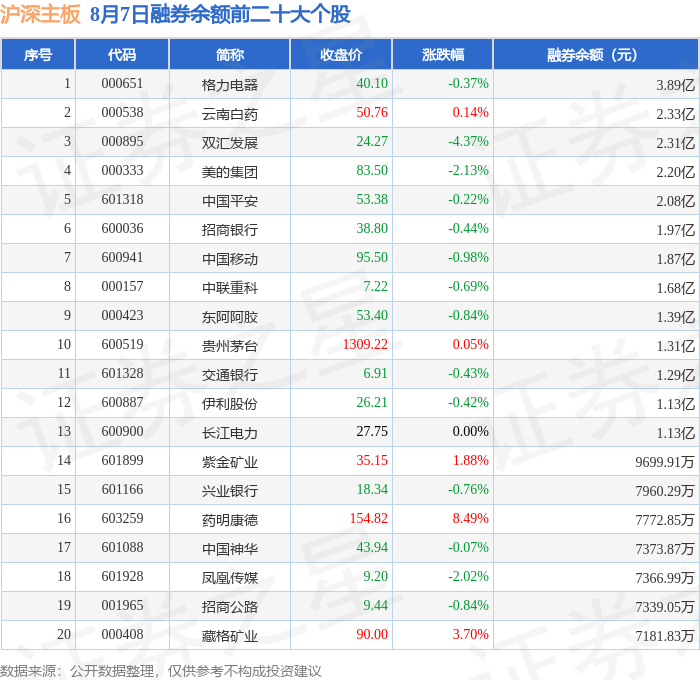
Task: Click closing price 1309.22
Action: 365,344
